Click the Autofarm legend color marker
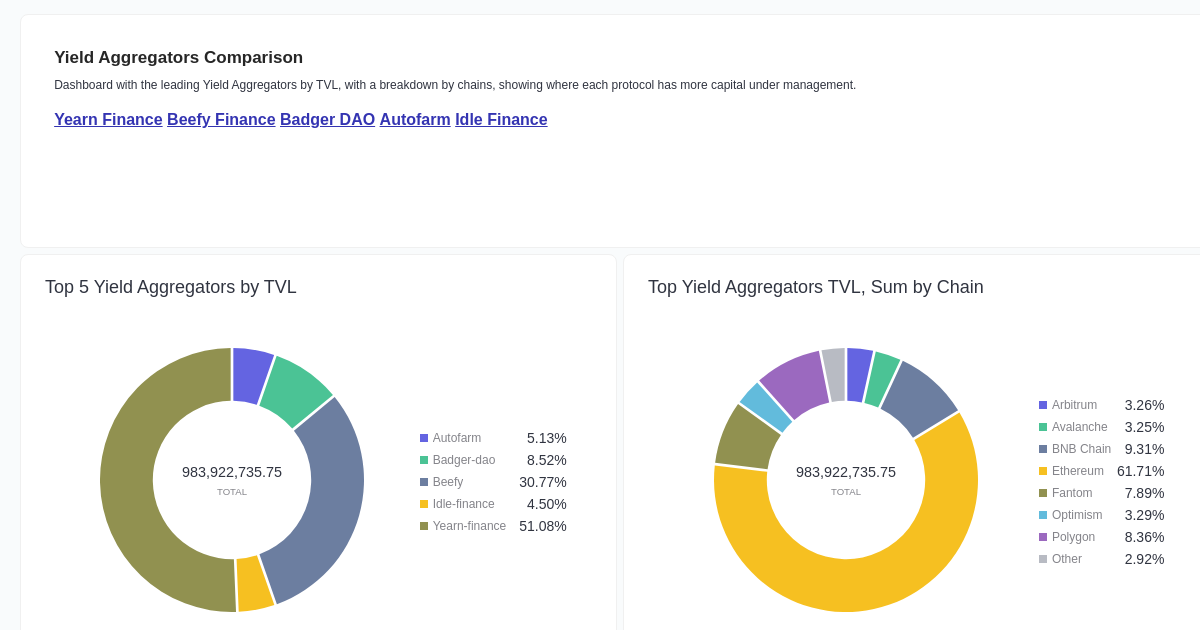 (422, 438)
